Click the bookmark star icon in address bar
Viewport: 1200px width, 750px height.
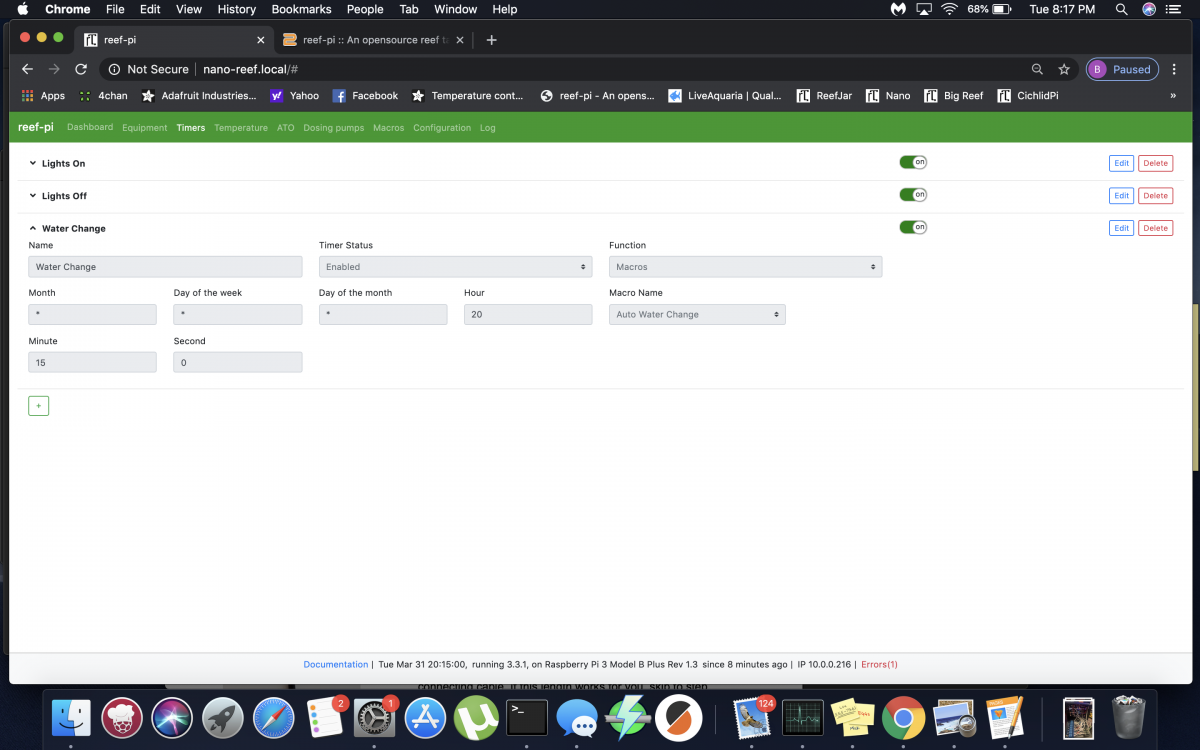click(x=1064, y=69)
